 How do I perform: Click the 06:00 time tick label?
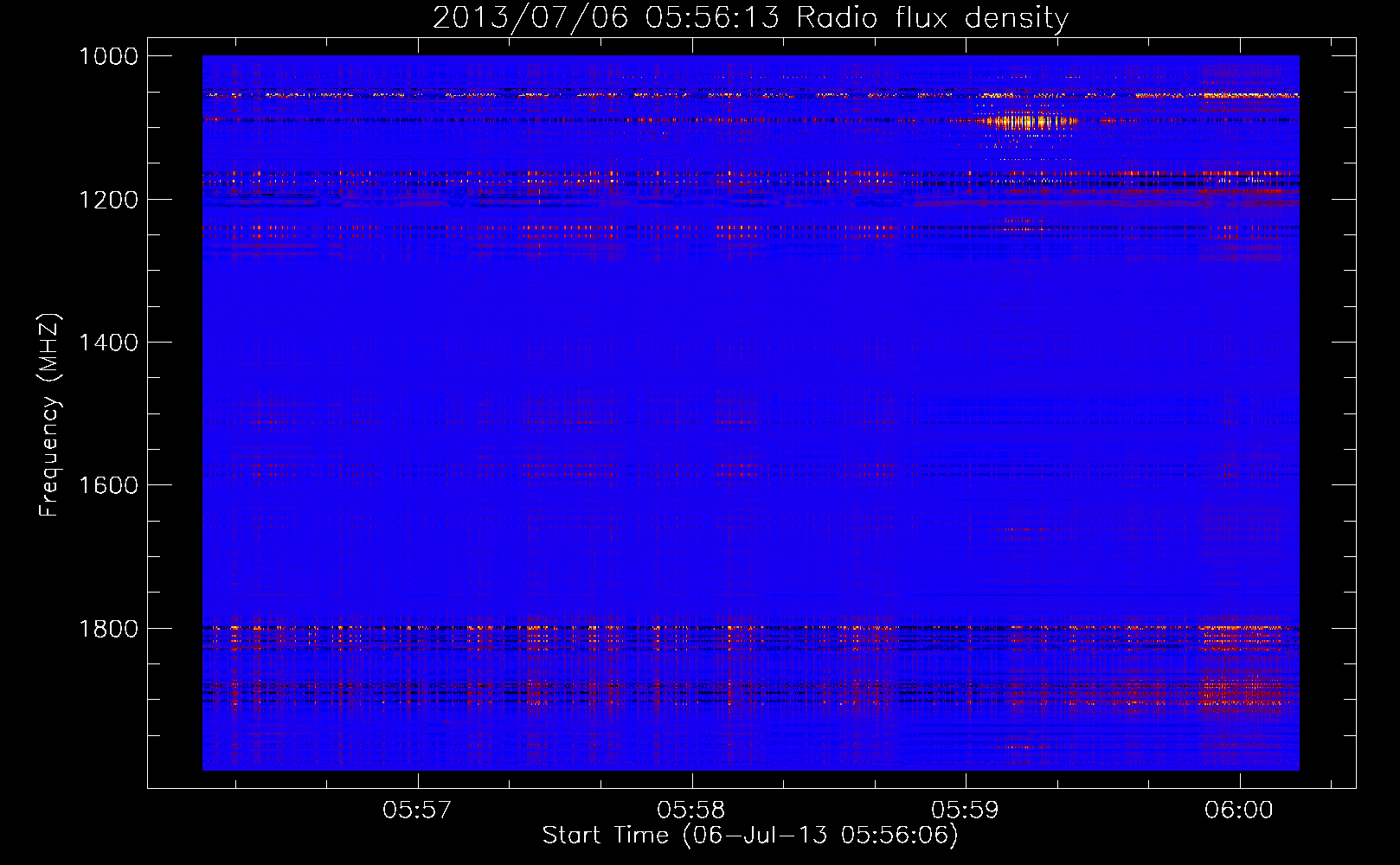(x=1239, y=810)
